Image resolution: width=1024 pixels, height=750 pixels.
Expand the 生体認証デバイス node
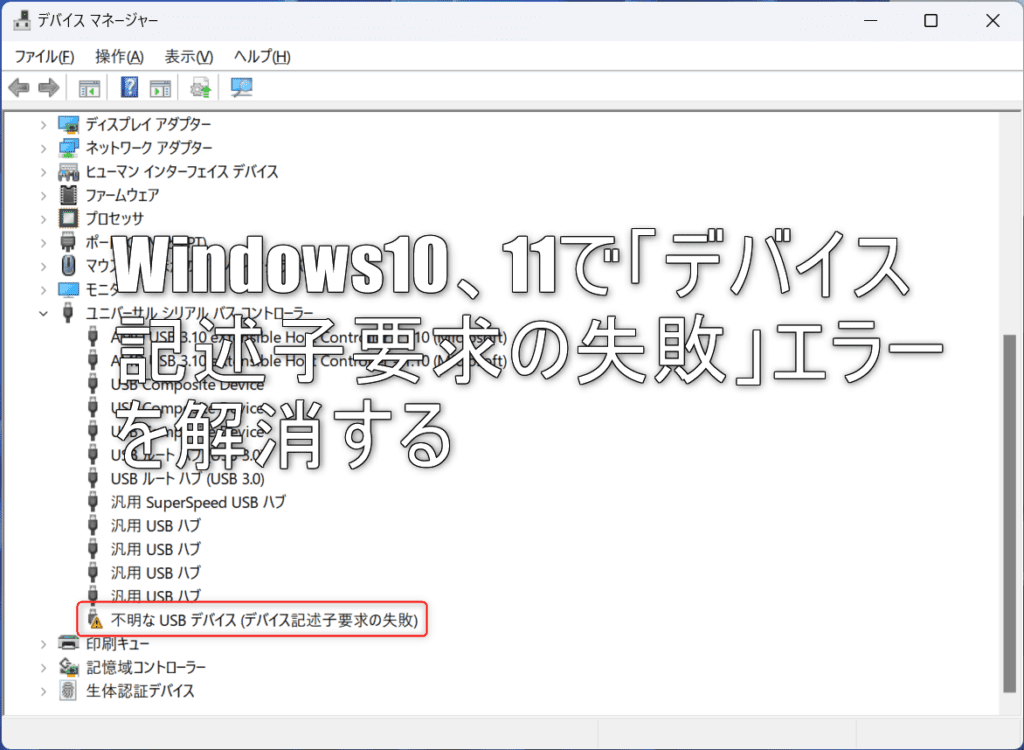click(43, 691)
